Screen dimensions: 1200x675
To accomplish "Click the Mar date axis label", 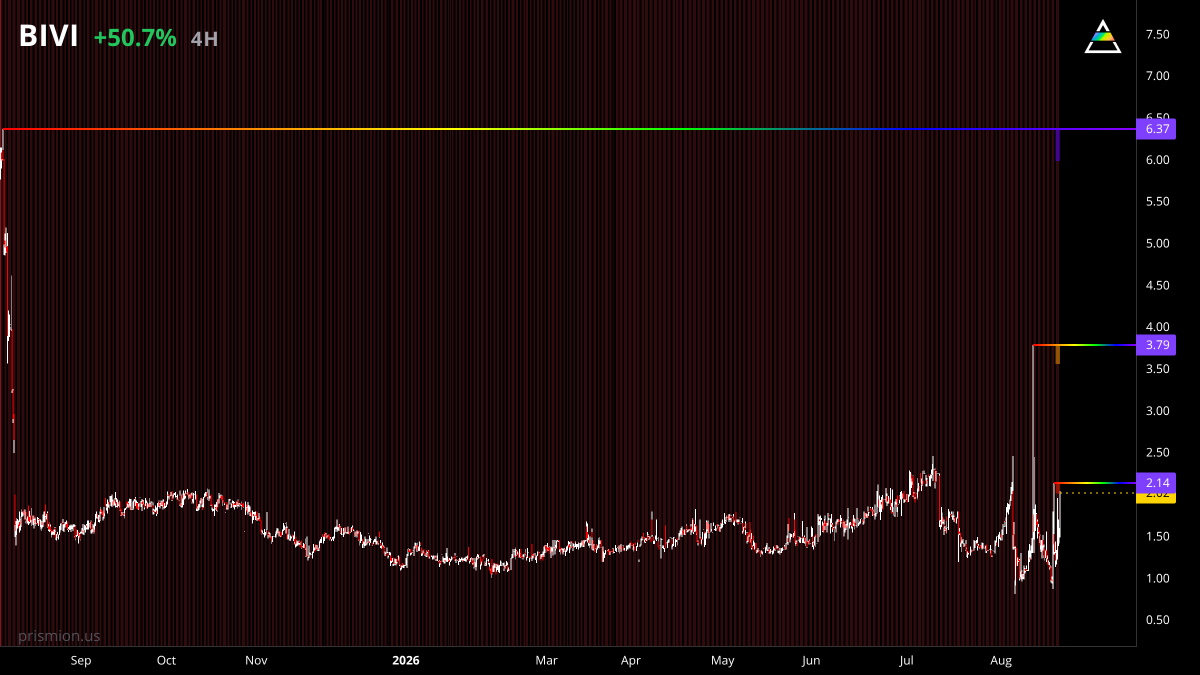I will pyautogui.click(x=546, y=660).
